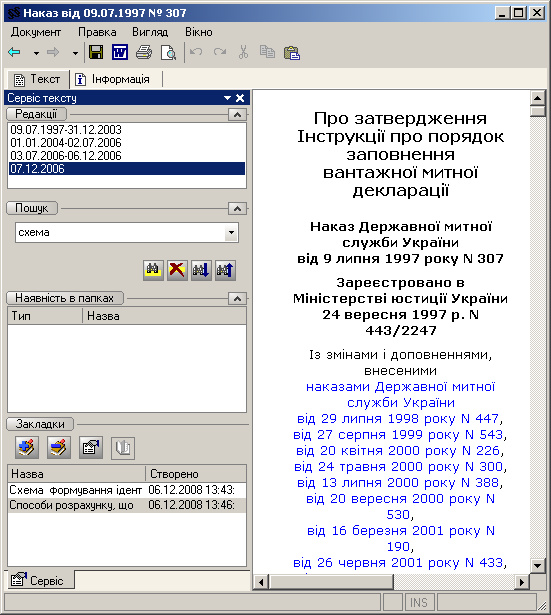Image resolution: width=551 pixels, height=615 pixels.
Task: Open the search history combo dropdown
Action: (231, 232)
